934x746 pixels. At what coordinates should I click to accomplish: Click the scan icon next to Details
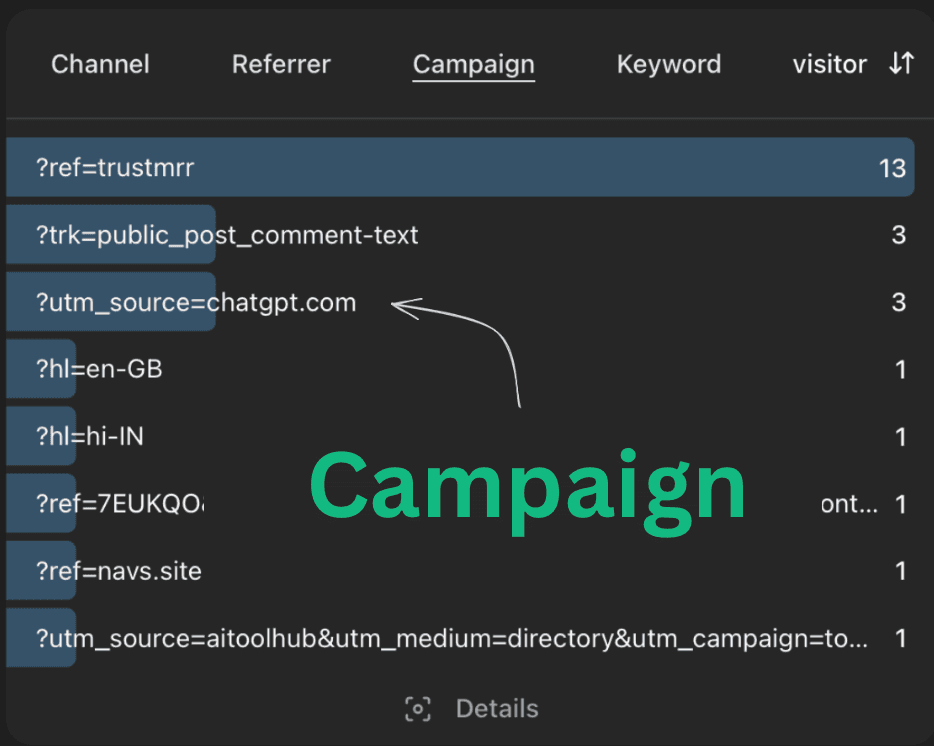(x=418, y=709)
